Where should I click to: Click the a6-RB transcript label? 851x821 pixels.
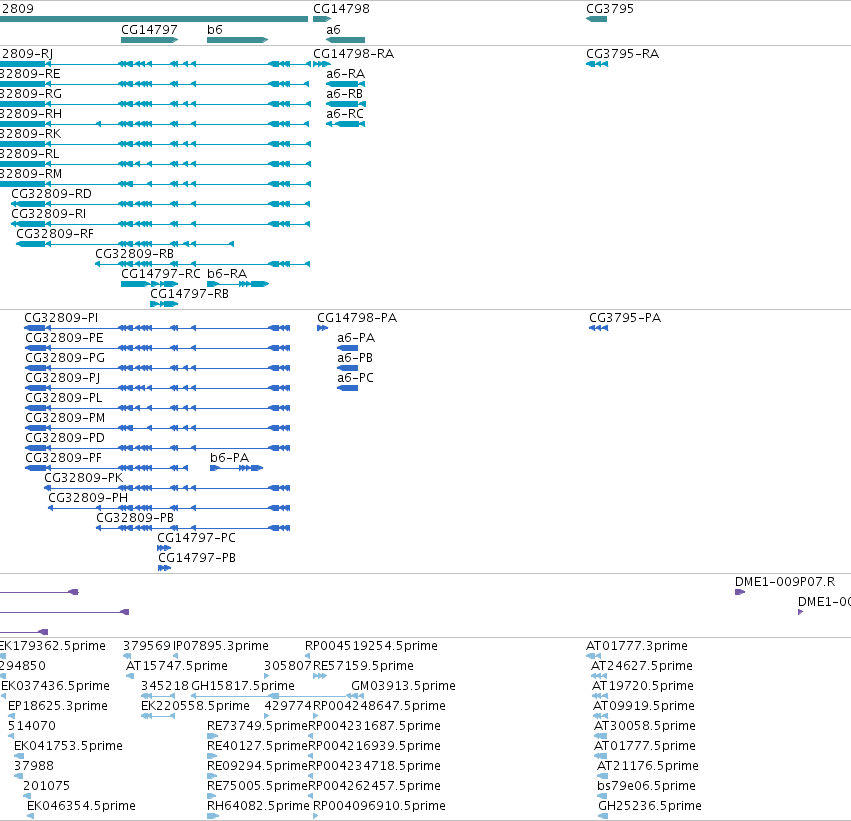point(344,94)
